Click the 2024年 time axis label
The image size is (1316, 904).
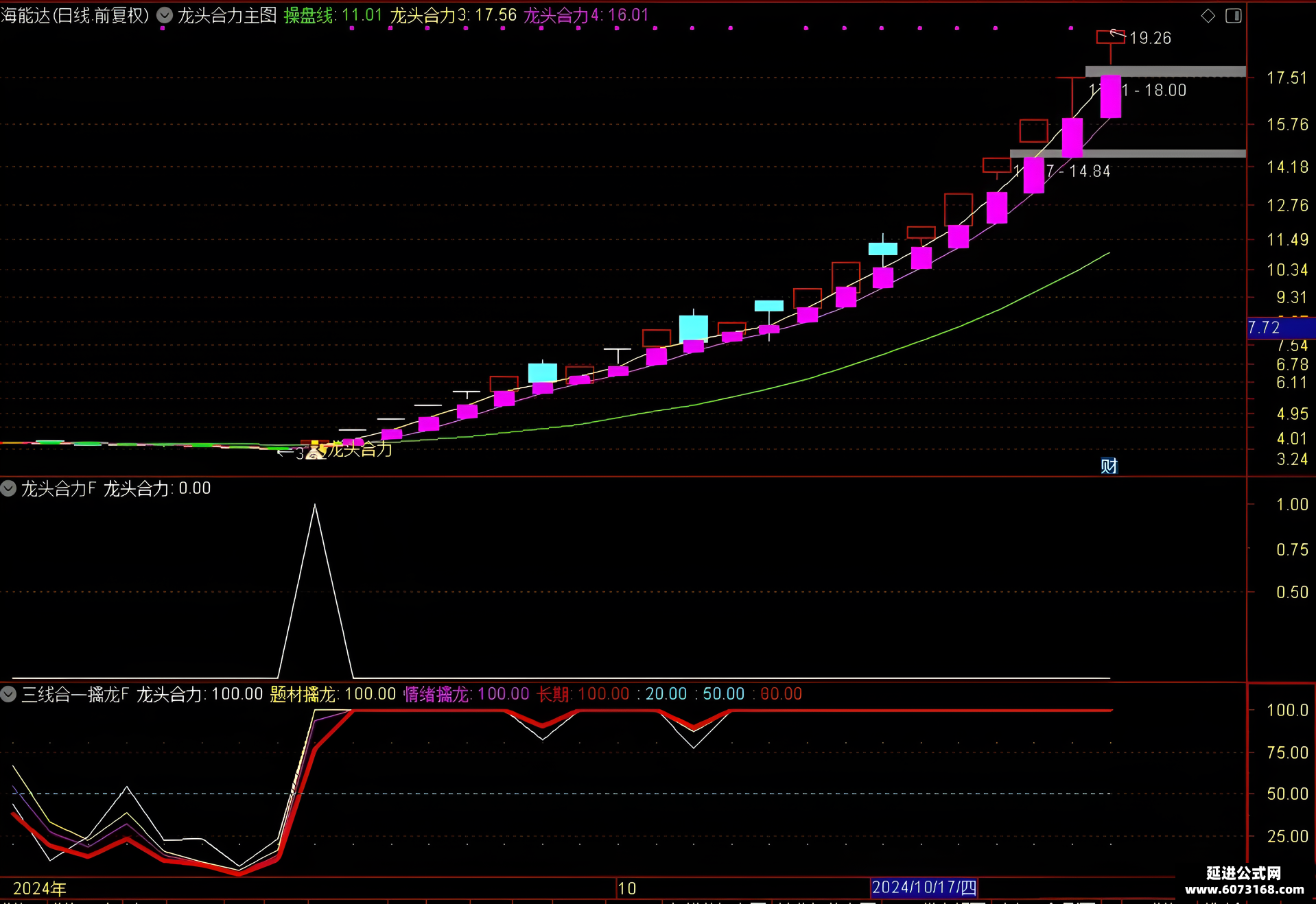coord(40,889)
